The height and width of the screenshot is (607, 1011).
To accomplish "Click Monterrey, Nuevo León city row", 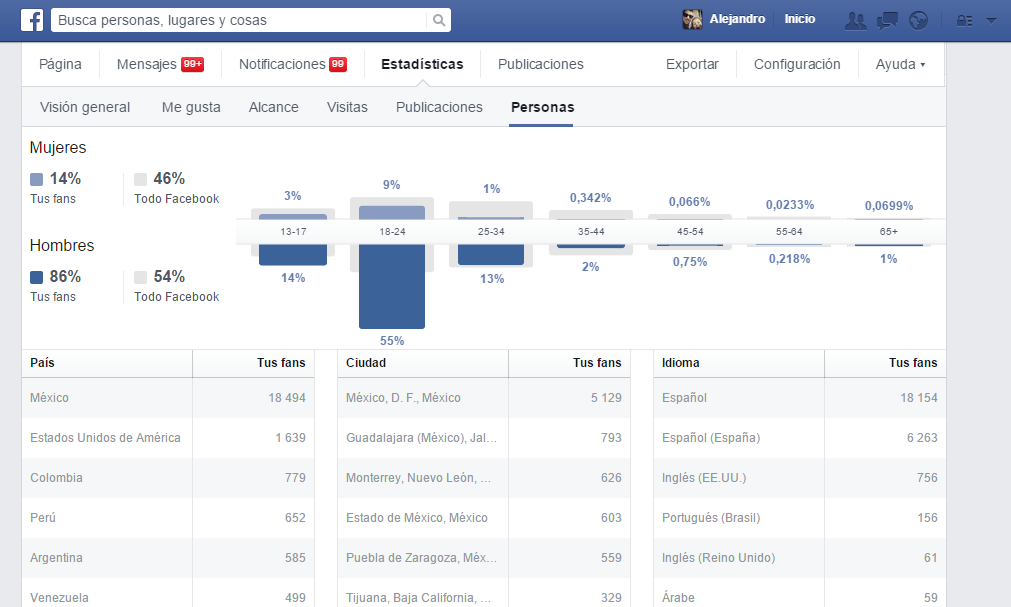I will click(x=484, y=478).
